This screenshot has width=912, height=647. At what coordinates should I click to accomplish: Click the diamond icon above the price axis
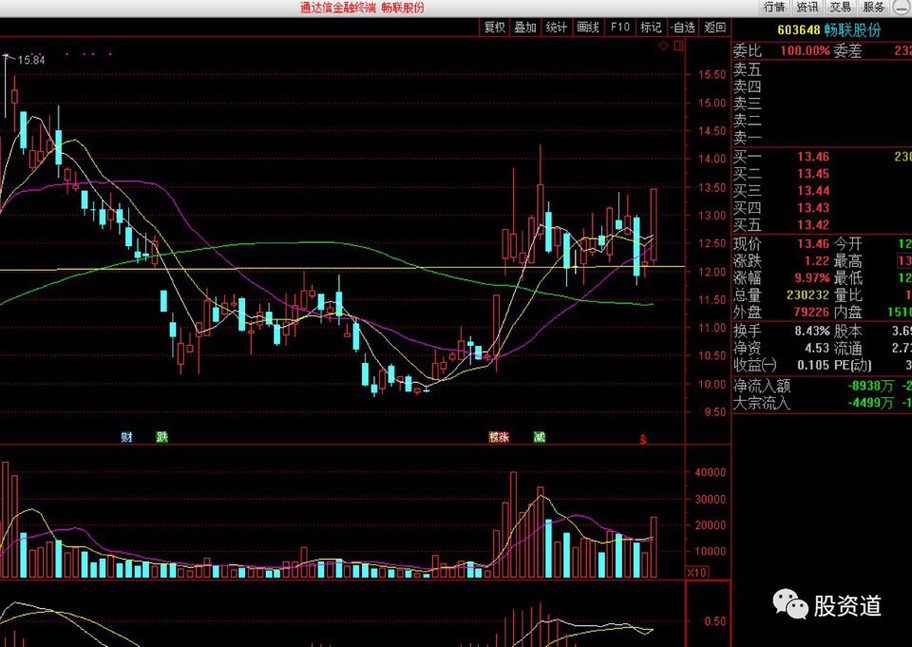click(664, 46)
